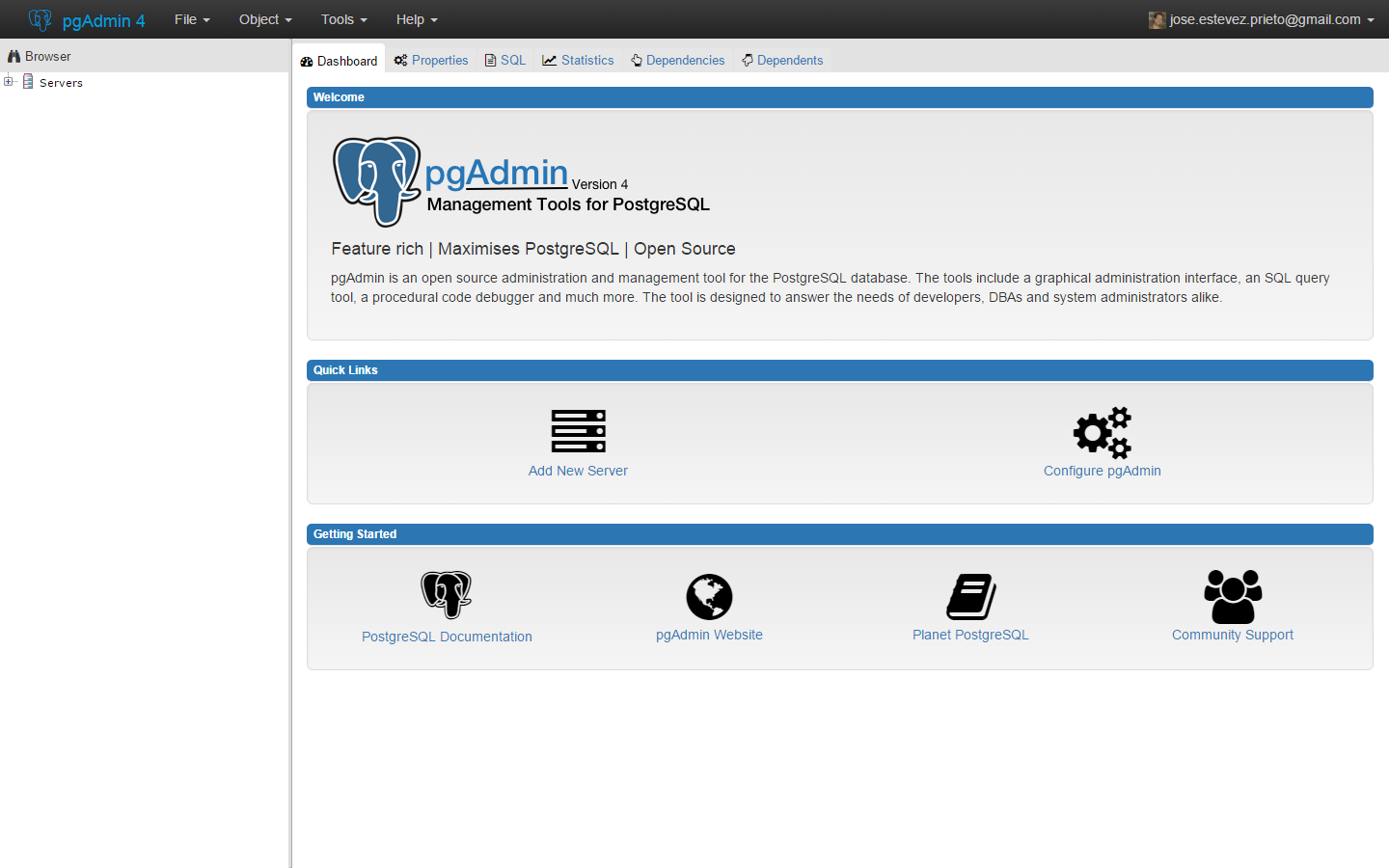The width and height of the screenshot is (1389, 868).
Task: Click the Quick Links panel header
Action: (x=839, y=370)
